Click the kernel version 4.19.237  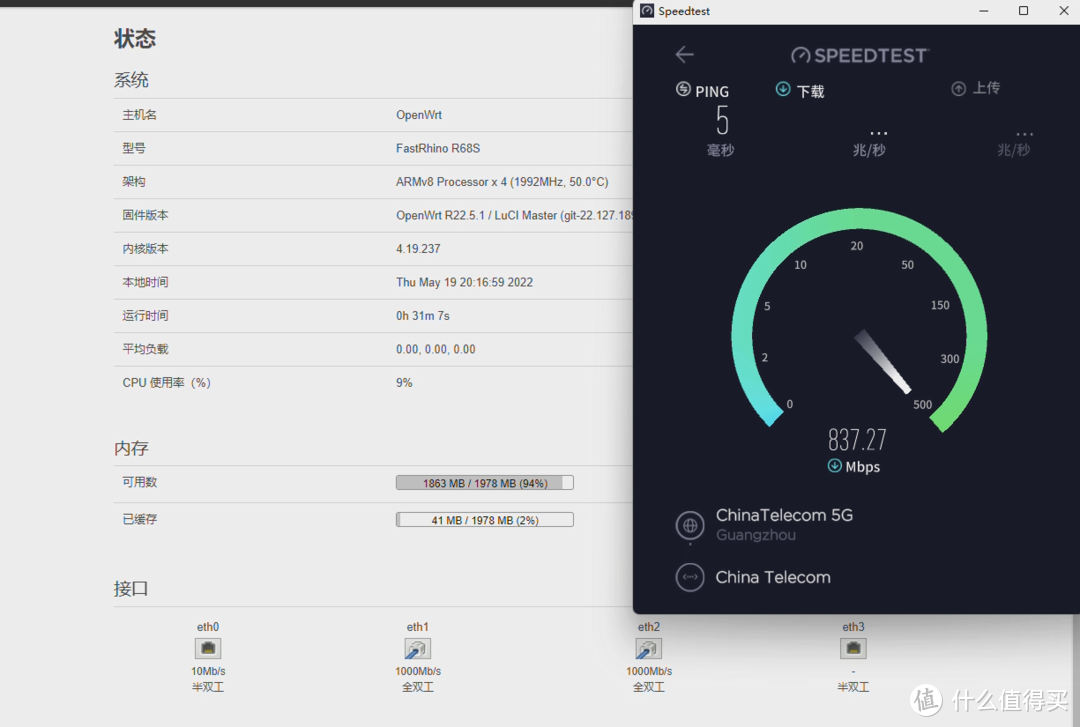pos(418,249)
